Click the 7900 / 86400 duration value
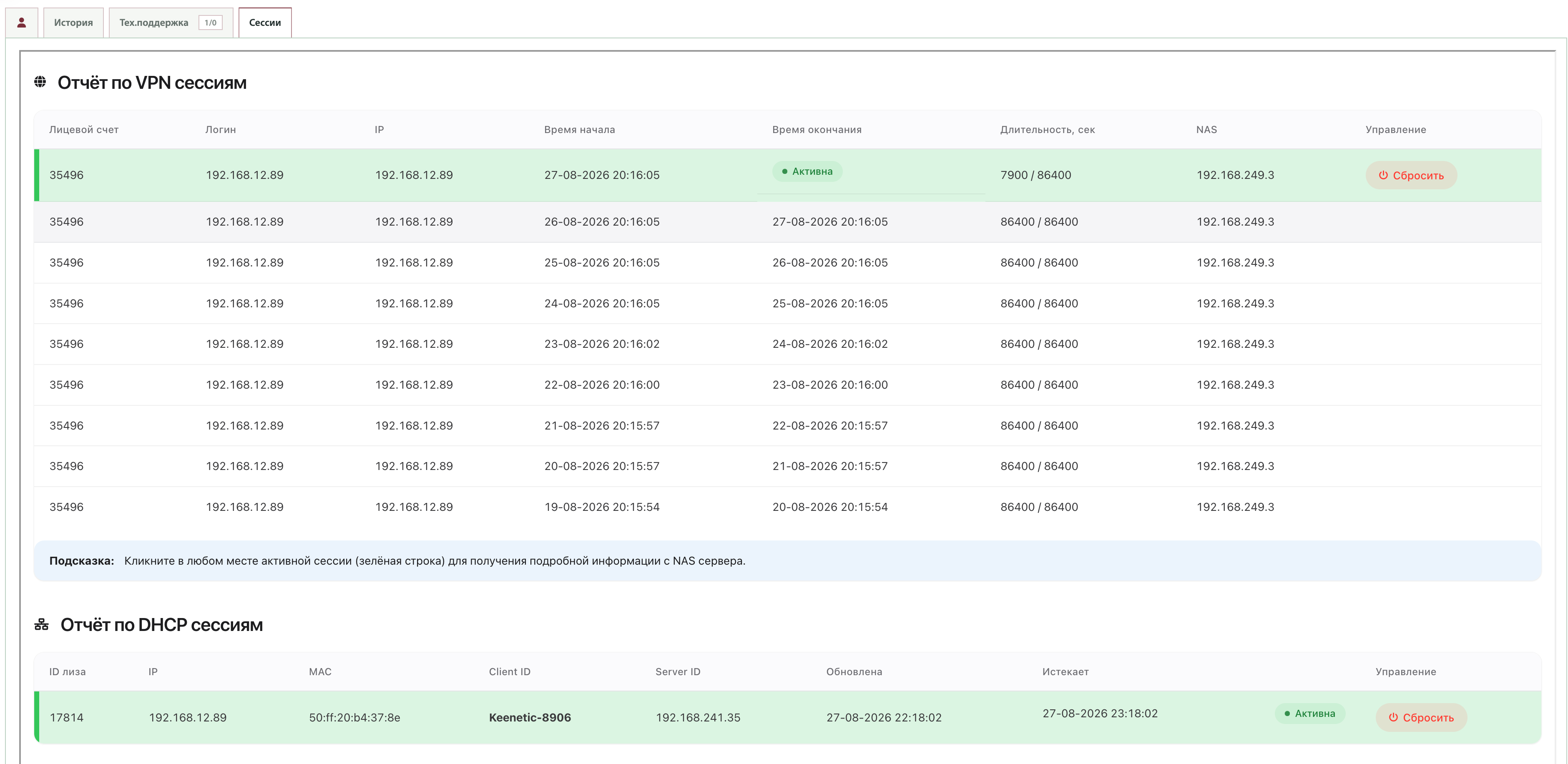Image resolution: width=1568 pixels, height=764 pixels. point(1035,175)
